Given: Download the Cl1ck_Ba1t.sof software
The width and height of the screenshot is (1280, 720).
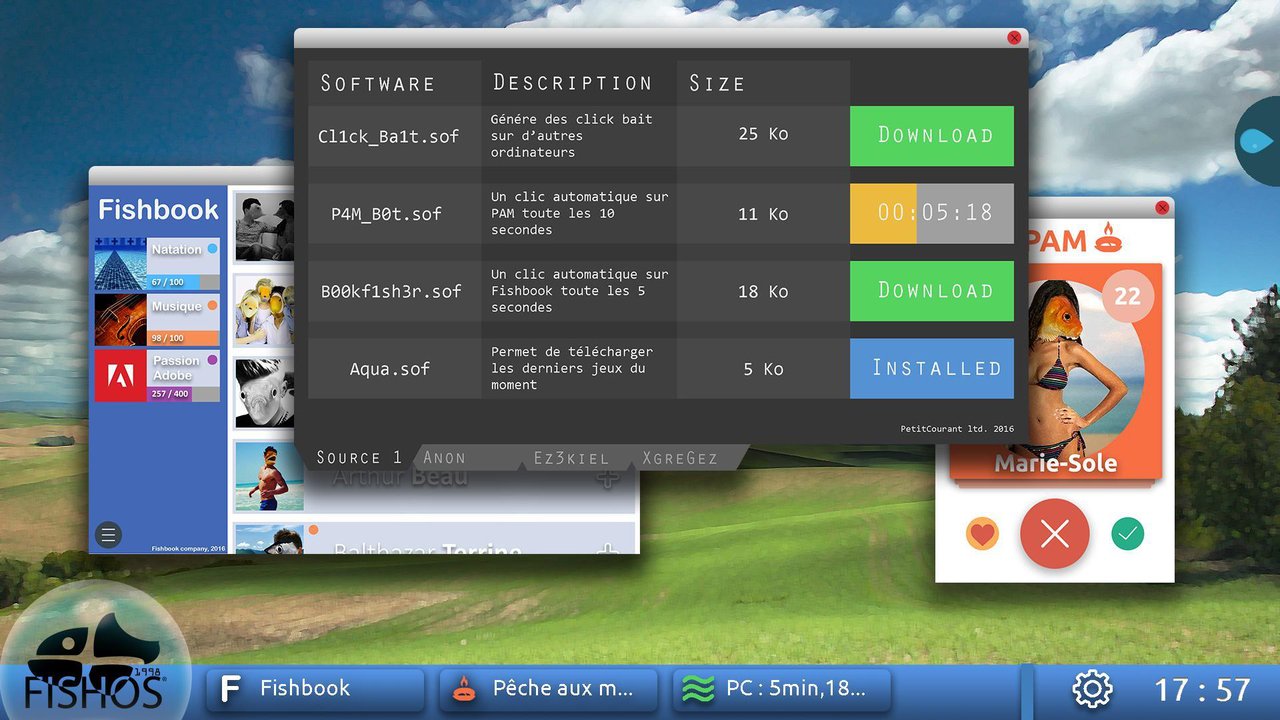Looking at the screenshot, I should [x=932, y=136].
